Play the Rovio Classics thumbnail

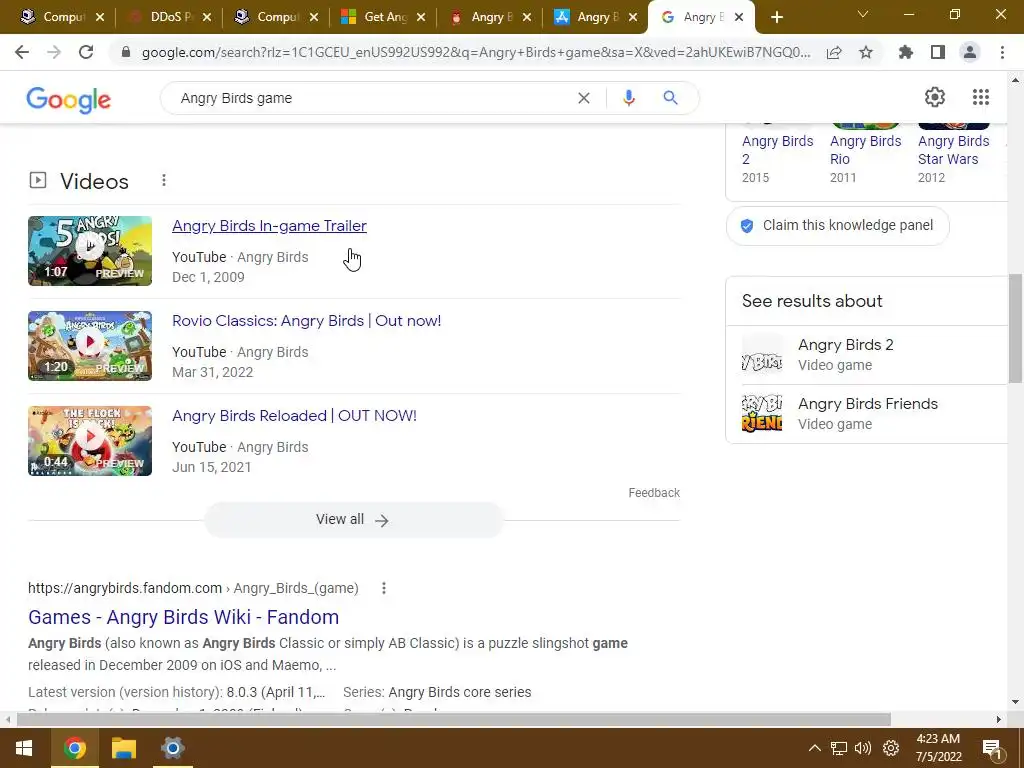pyautogui.click(x=90, y=346)
